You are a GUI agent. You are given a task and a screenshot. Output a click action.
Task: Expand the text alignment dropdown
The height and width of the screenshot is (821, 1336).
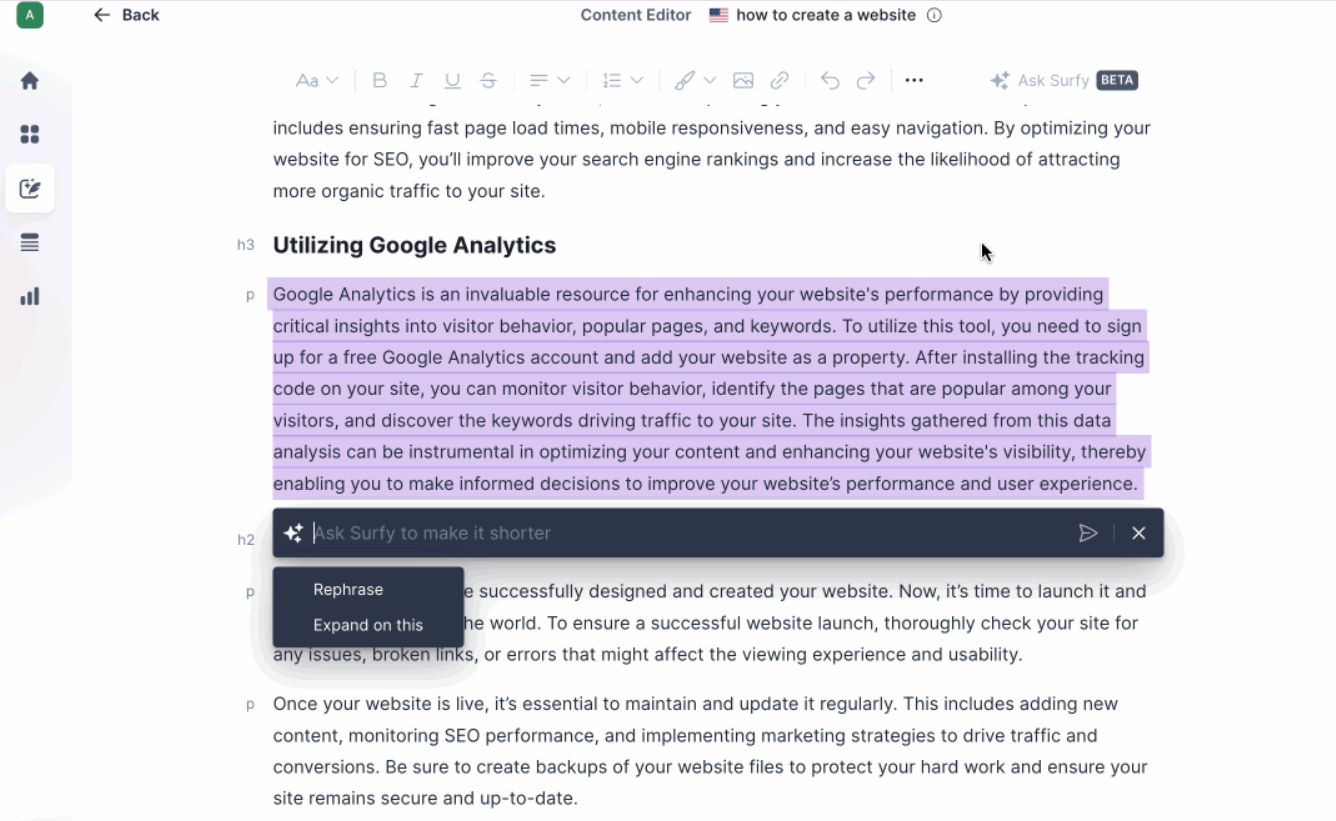tap(549, 81)
